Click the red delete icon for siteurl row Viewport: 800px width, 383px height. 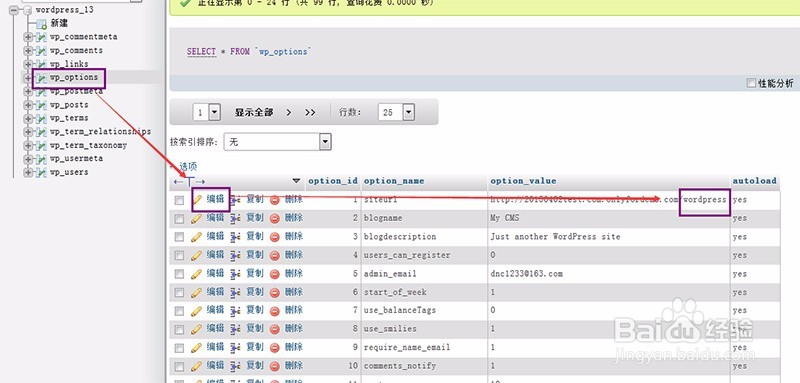tap(275, 200)
